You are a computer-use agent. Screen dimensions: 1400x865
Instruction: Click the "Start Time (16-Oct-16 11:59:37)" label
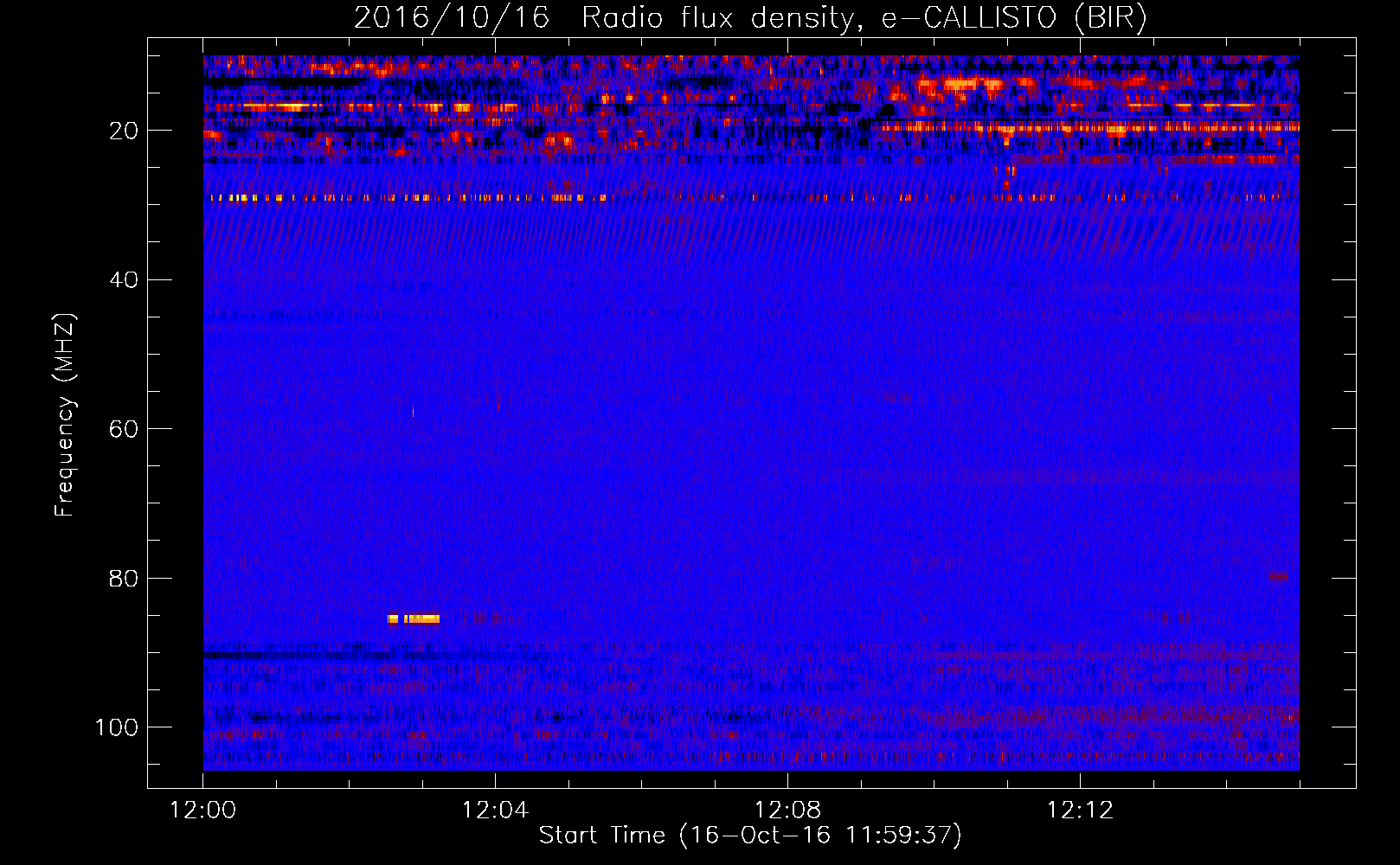750,836
